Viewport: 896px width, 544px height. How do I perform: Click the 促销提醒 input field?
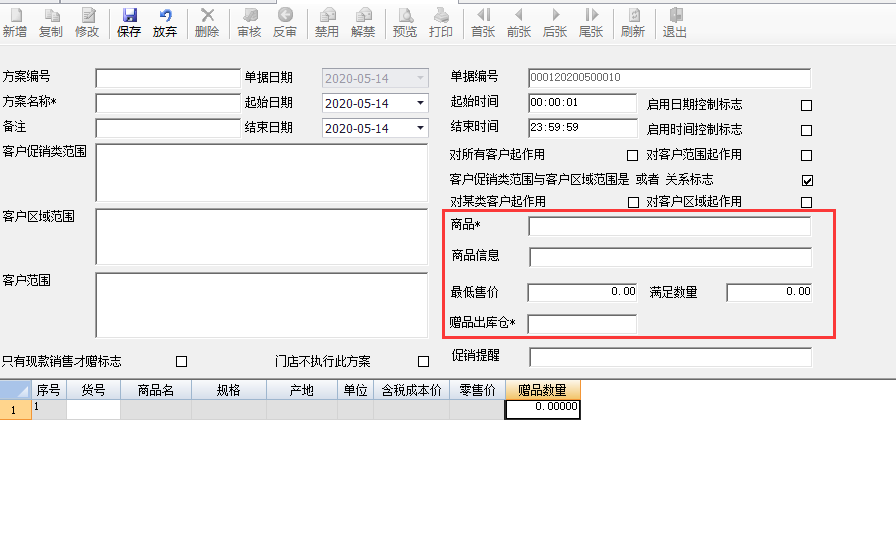(670, 357)
